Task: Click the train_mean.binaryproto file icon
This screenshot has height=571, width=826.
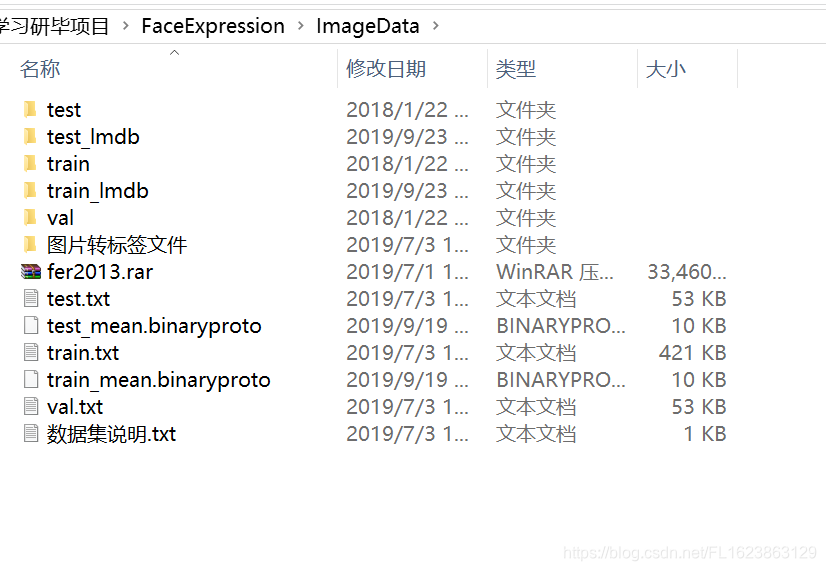Action: (x=31, y=380)
